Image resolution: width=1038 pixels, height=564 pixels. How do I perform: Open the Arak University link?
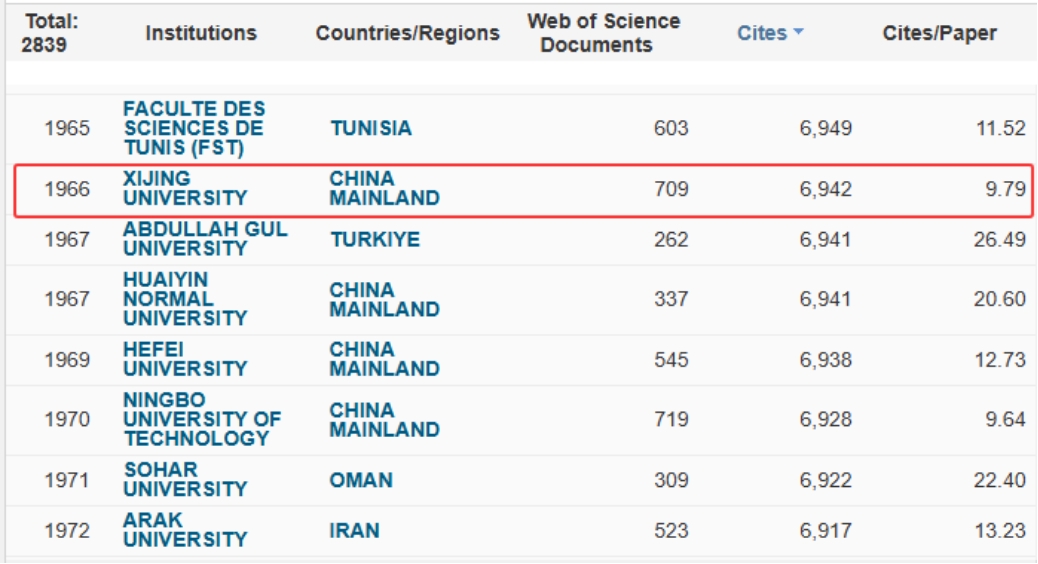click(184, 530)
